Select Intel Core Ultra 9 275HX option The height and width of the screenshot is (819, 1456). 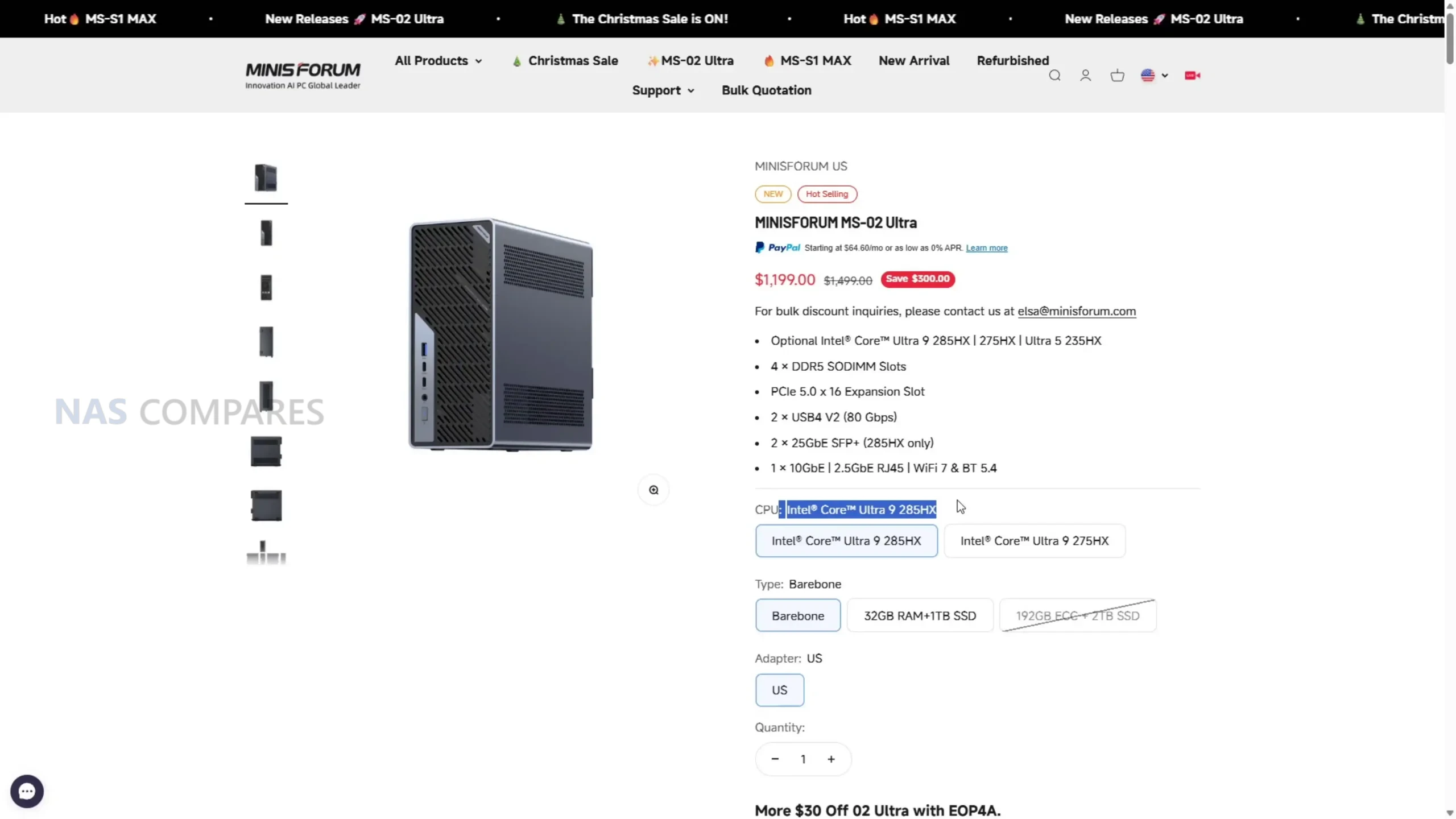coord(1034,541)
